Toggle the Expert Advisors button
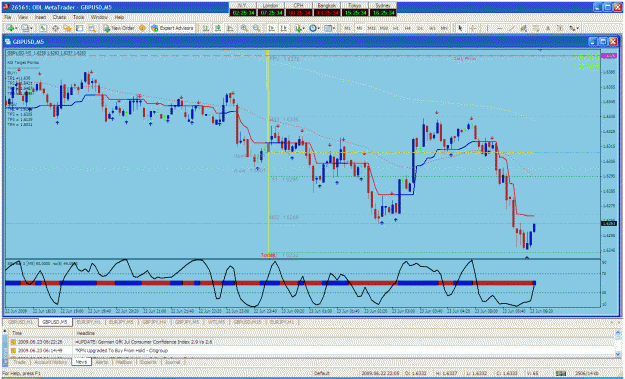Screen dimensions: 625x379 (x=172, y=28)
